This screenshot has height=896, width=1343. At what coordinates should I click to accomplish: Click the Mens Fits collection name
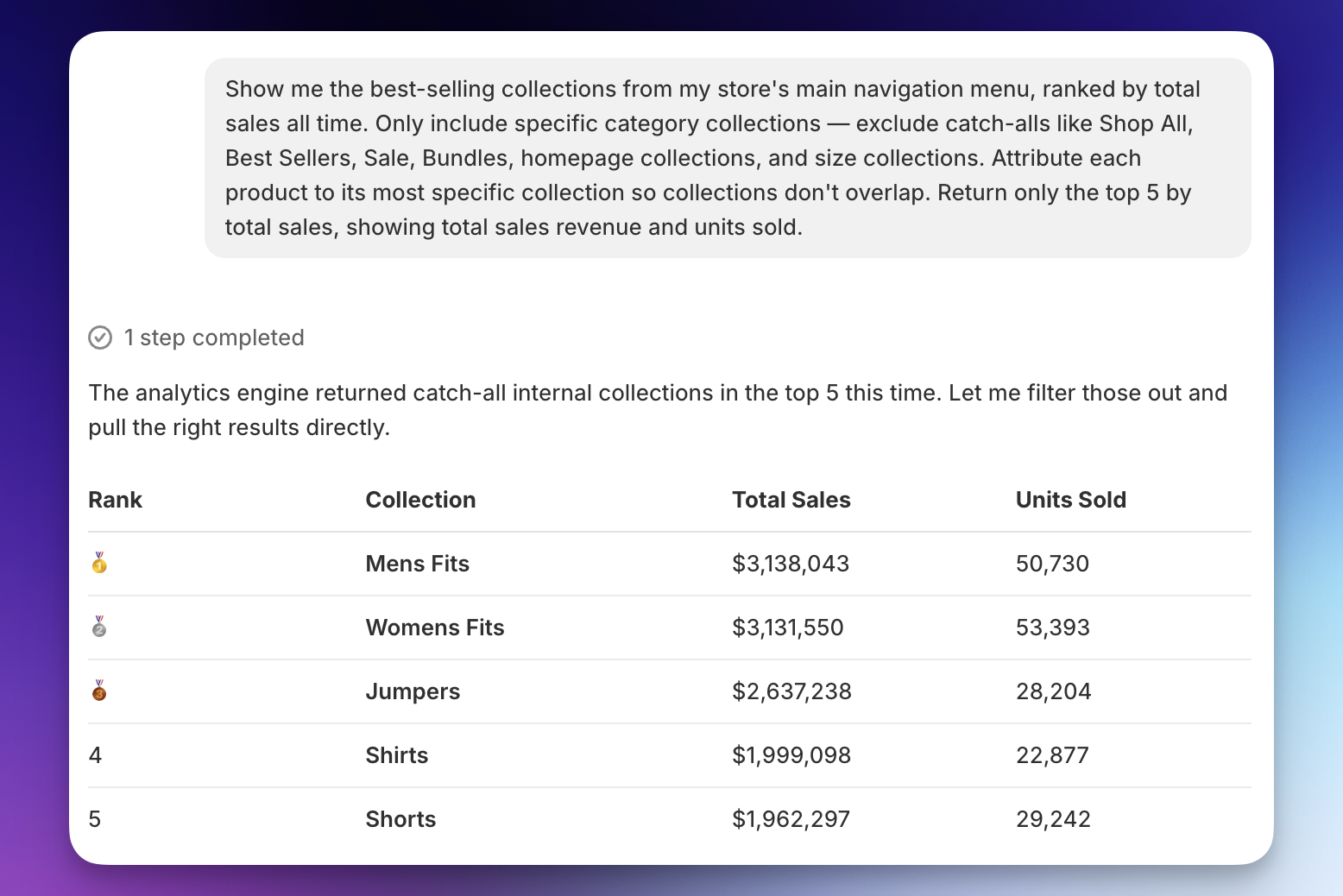point(417,564)
